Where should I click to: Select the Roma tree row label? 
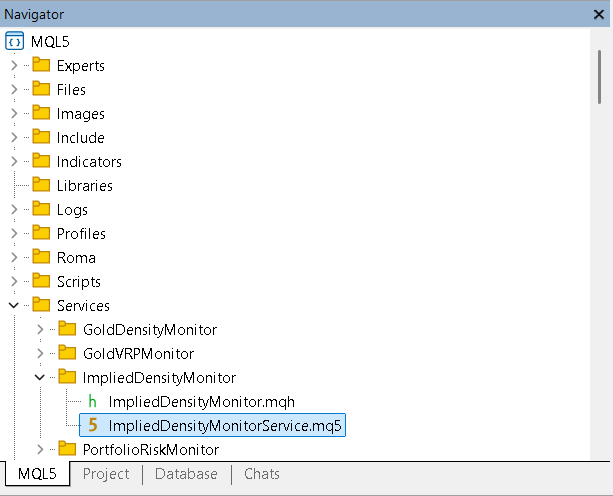click(x=76, y=258)
